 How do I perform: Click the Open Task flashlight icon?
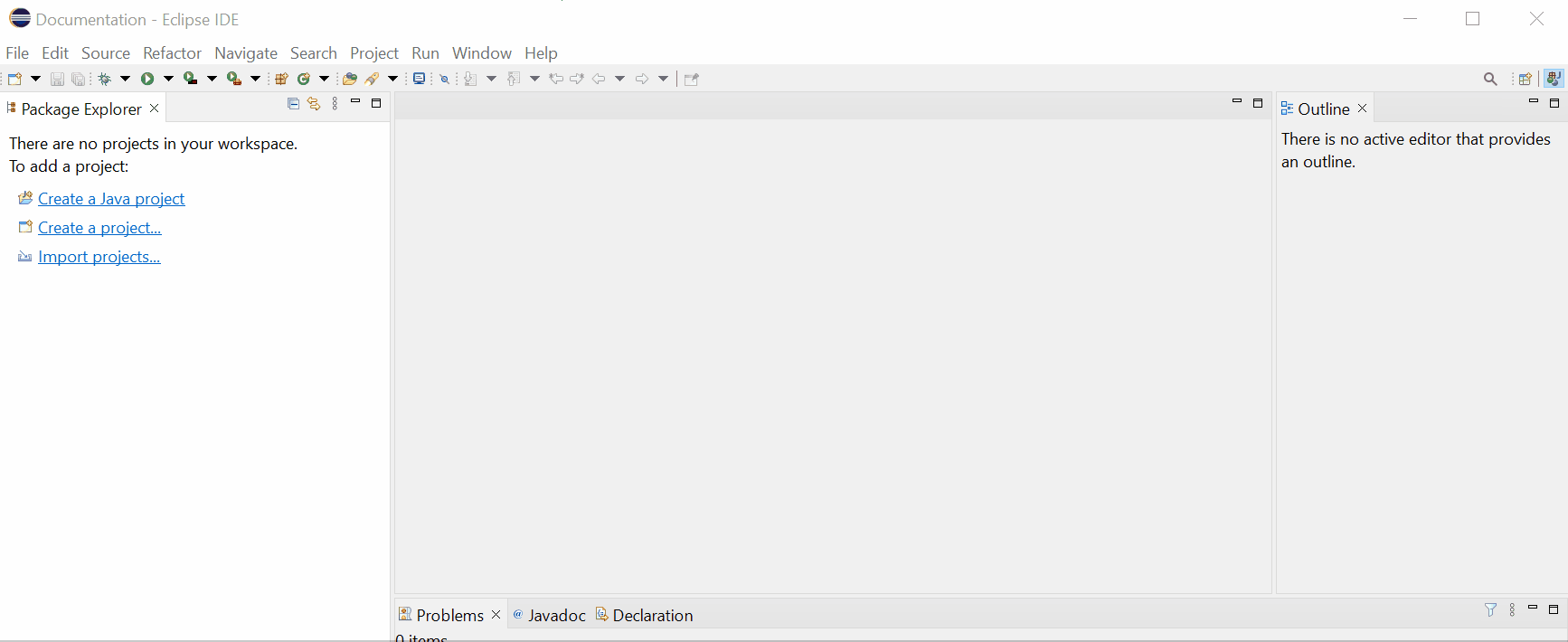[x=373, y=79]
